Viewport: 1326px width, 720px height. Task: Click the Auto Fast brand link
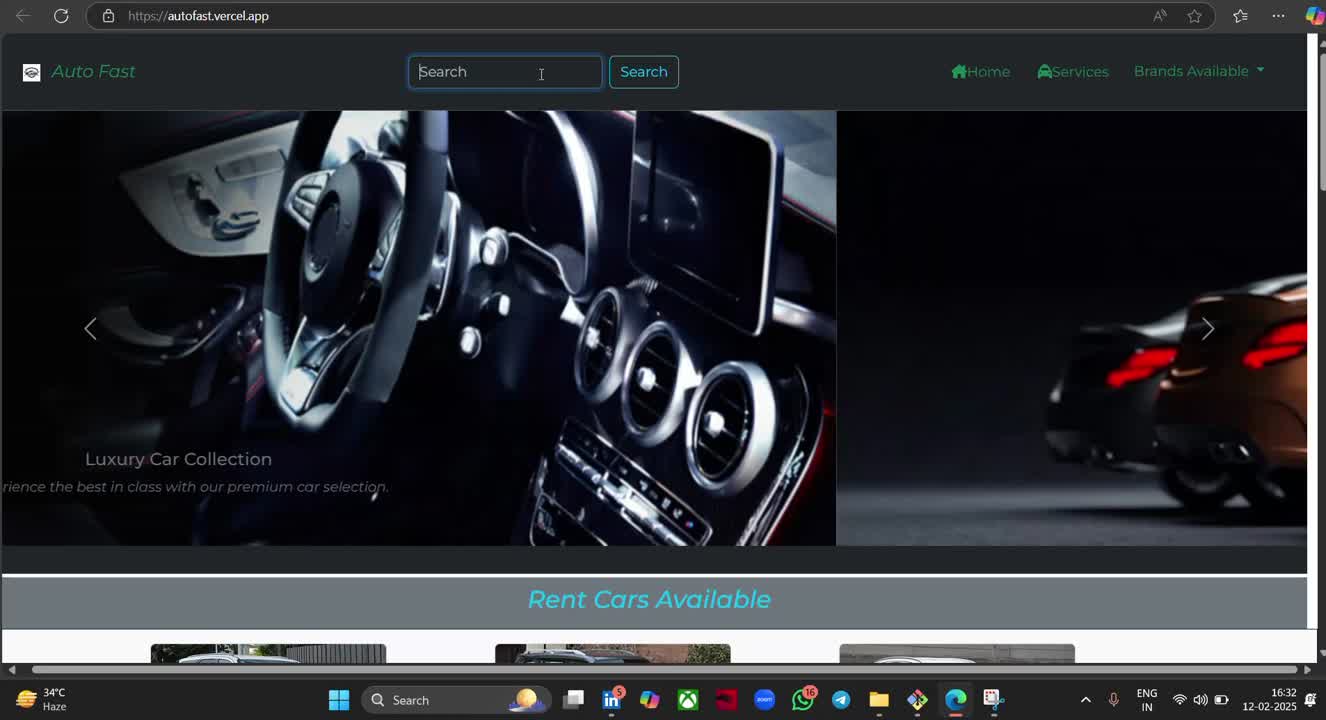click(93, 72)
